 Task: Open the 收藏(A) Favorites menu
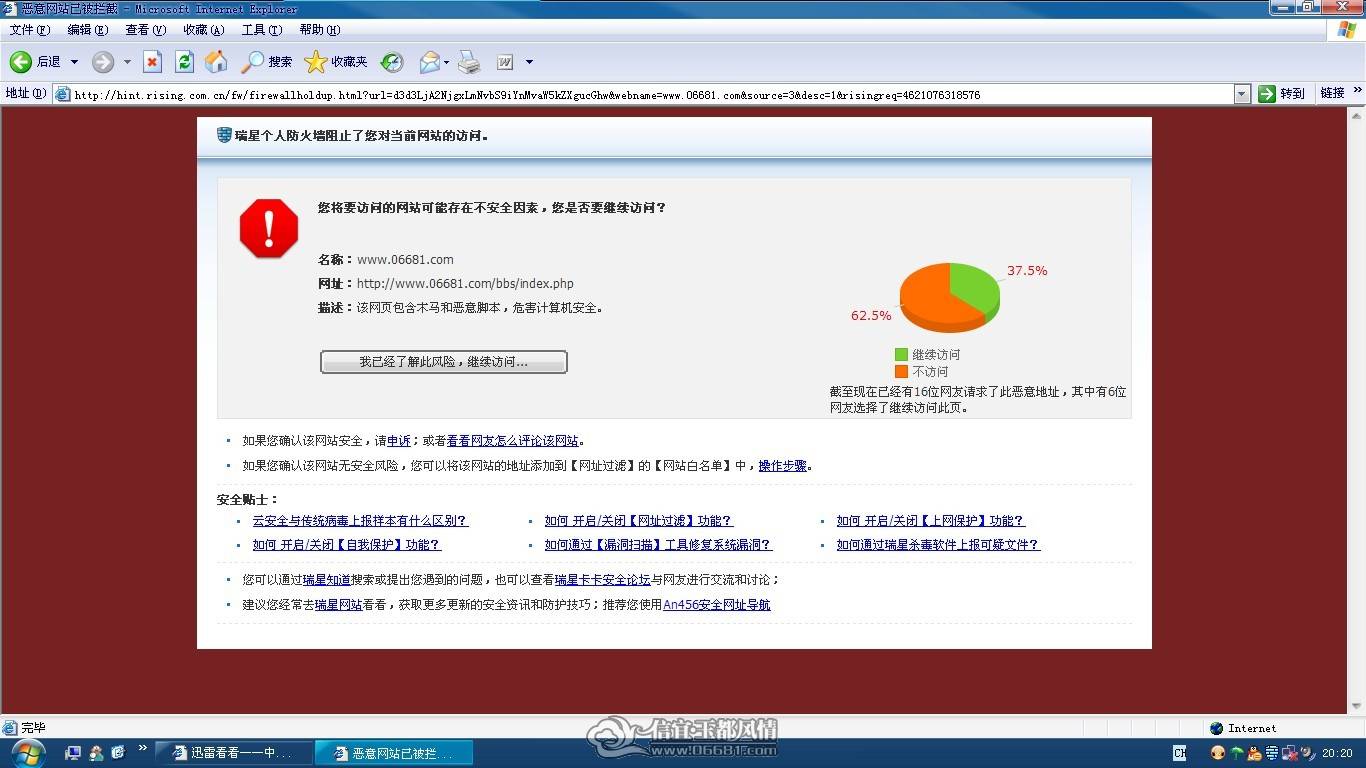click(x=204, y=30)
